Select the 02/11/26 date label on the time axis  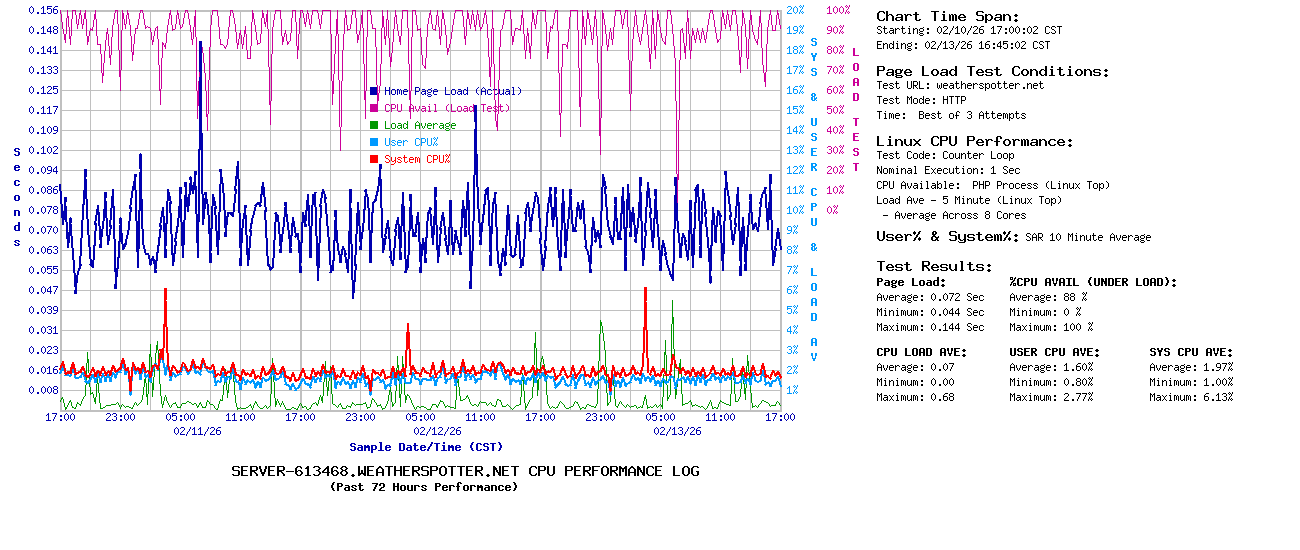[x=197, y=431]
